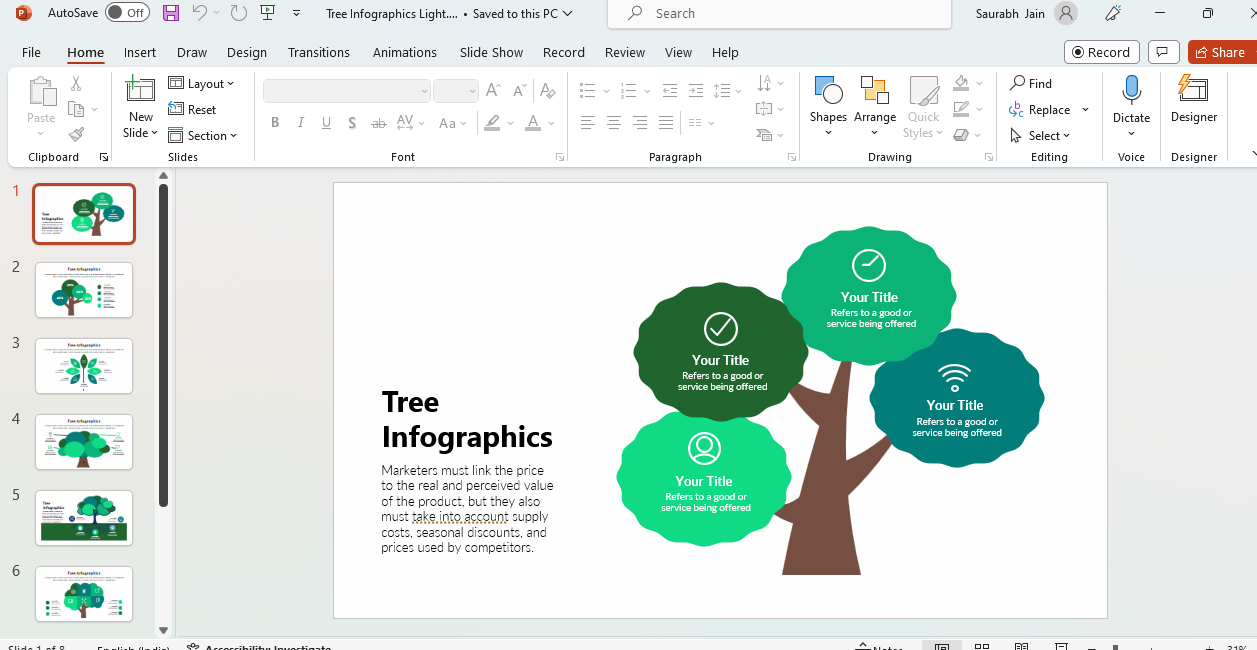Open the font size combo box

456,91
